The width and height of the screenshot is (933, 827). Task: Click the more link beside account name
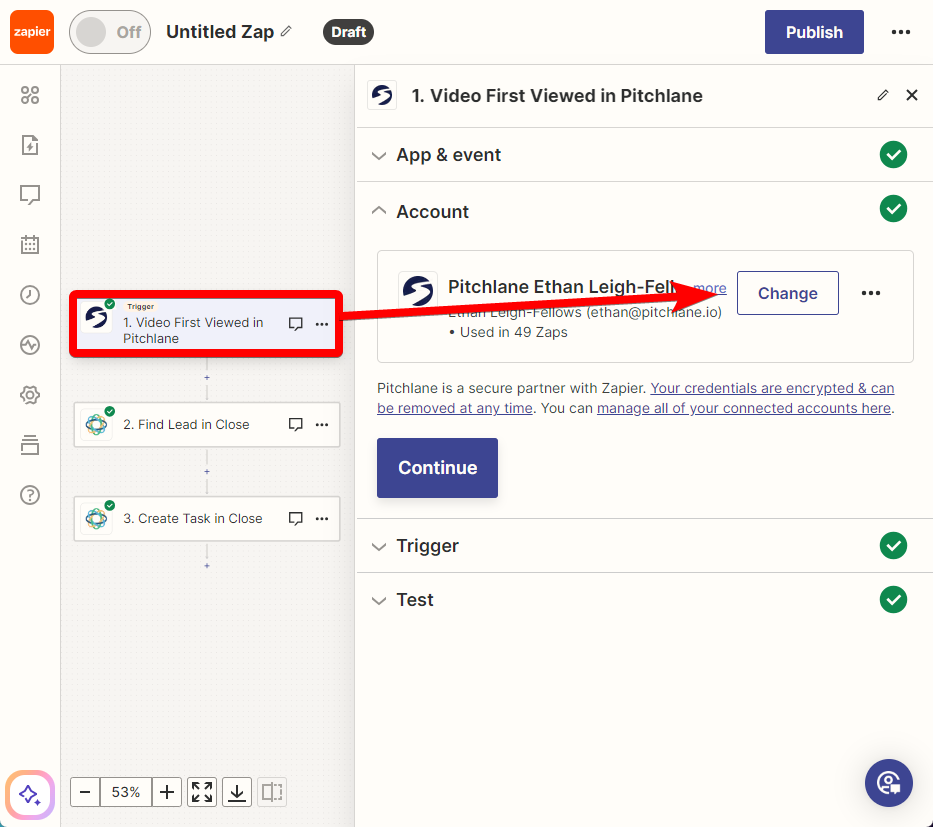pos(710,289)
